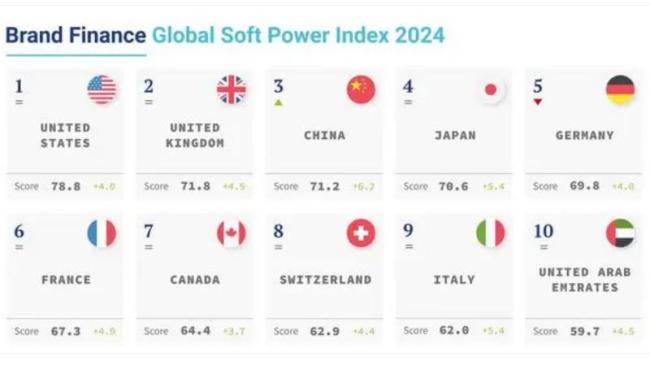
Task: Click the Switzerland flag icon
Action: click(x=361, y=233)
